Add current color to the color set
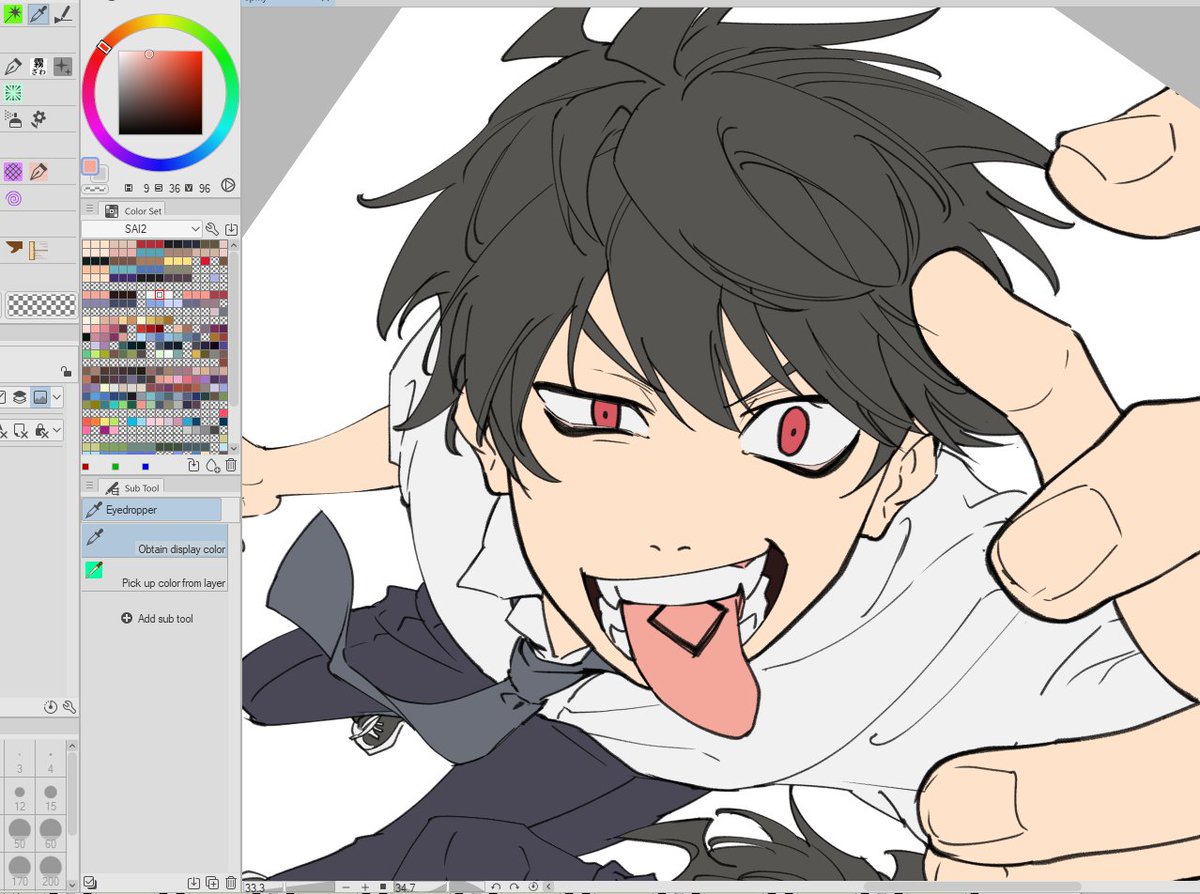This screenshot has height=894, width=1200. (212, 465)
